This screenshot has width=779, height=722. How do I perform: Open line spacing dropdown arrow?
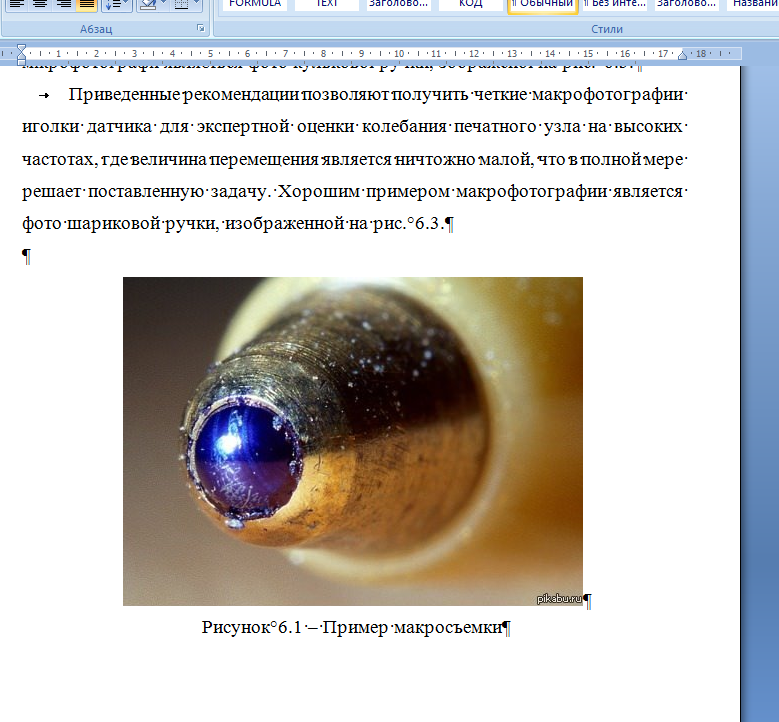123,5
